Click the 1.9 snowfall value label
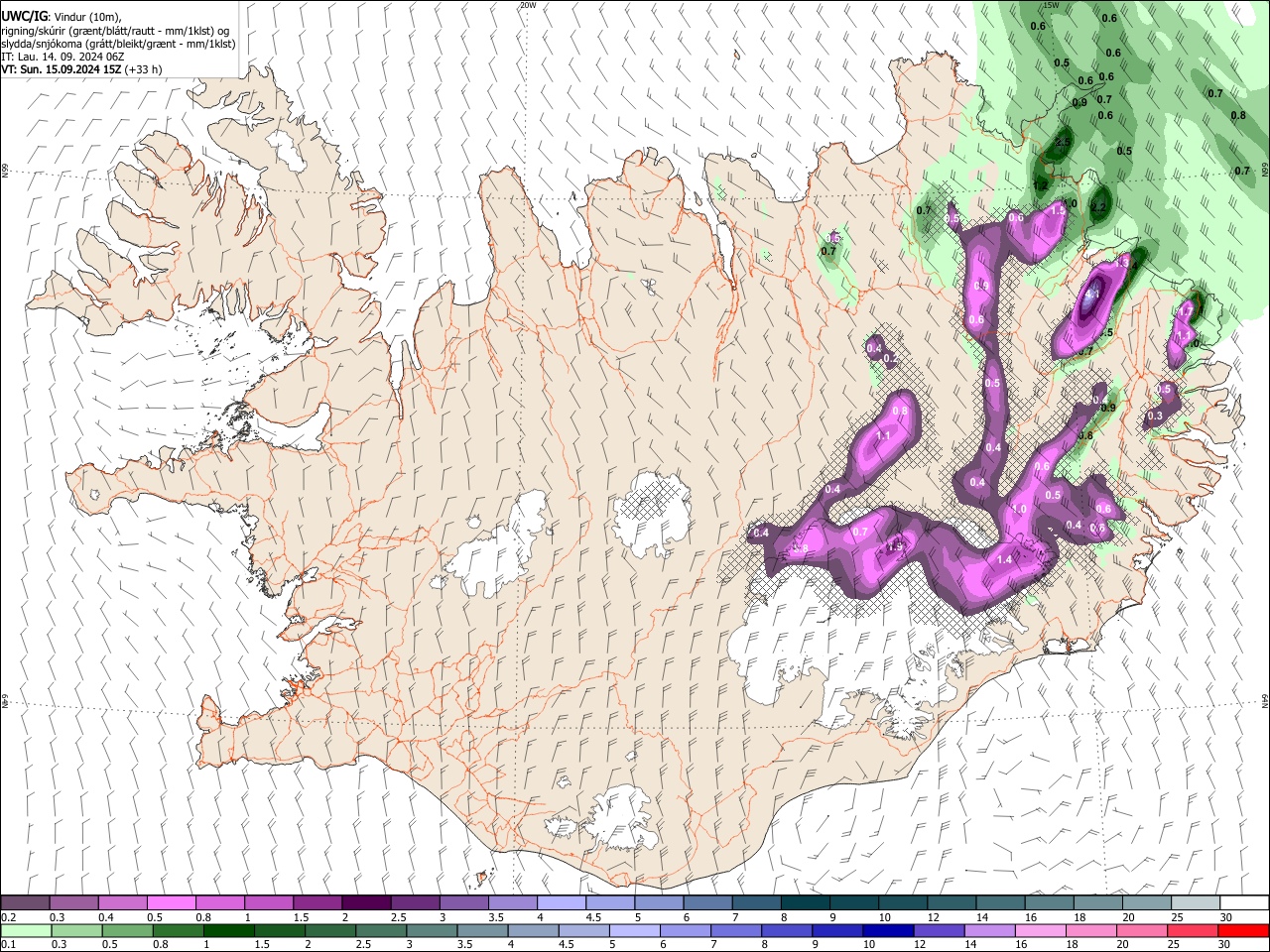The image size is (1270, 952). (x=895, y=546)
